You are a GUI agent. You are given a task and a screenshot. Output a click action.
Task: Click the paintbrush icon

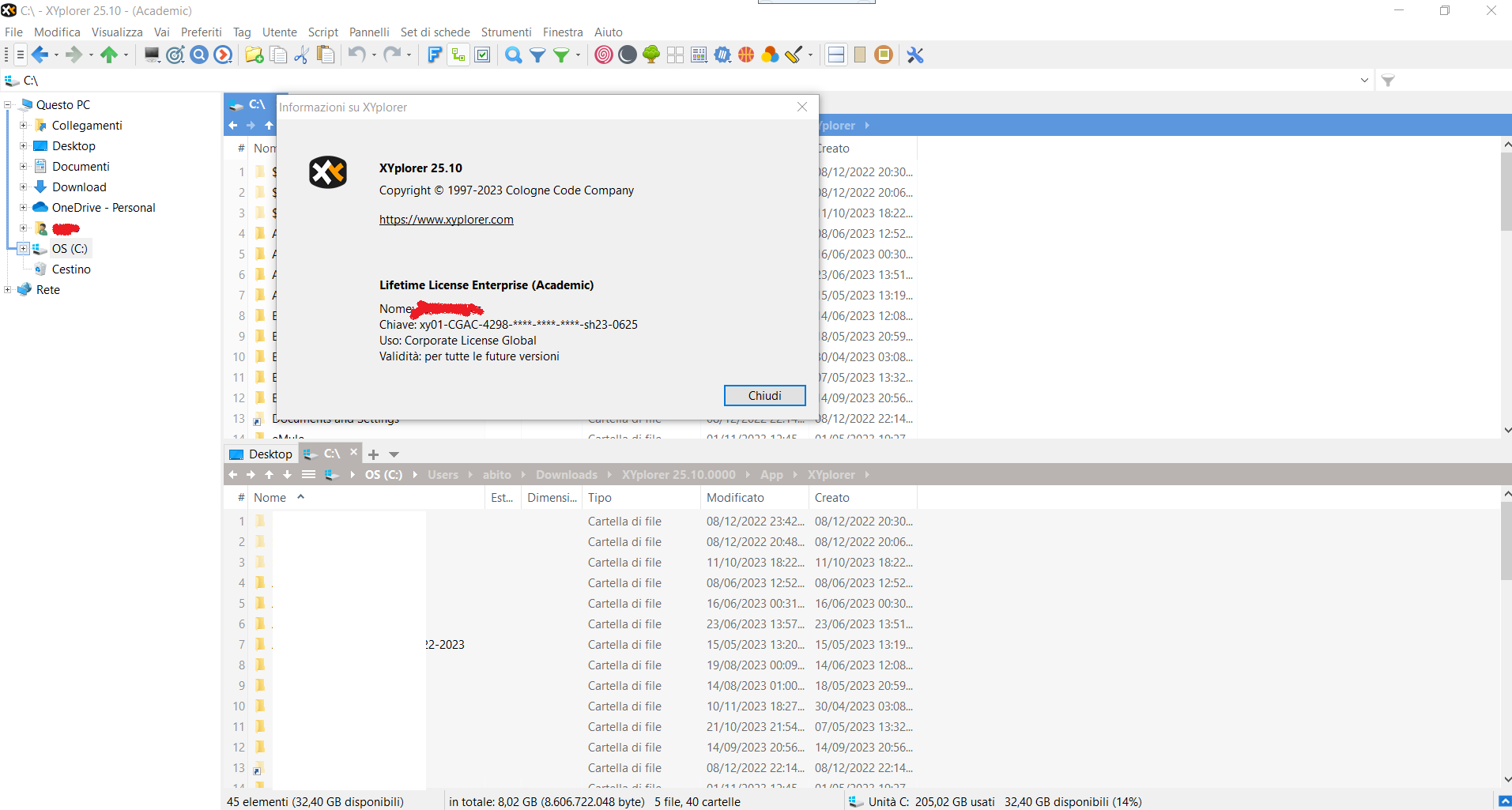point(794,55)
